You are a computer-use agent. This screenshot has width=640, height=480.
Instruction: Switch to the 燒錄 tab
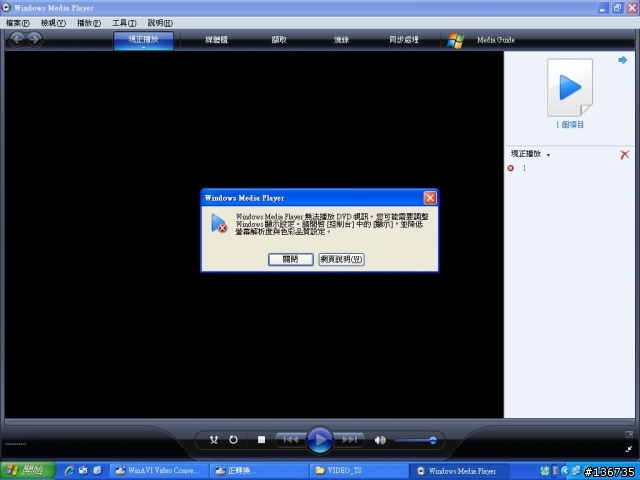pyautogui.click(x=341, y=40)
